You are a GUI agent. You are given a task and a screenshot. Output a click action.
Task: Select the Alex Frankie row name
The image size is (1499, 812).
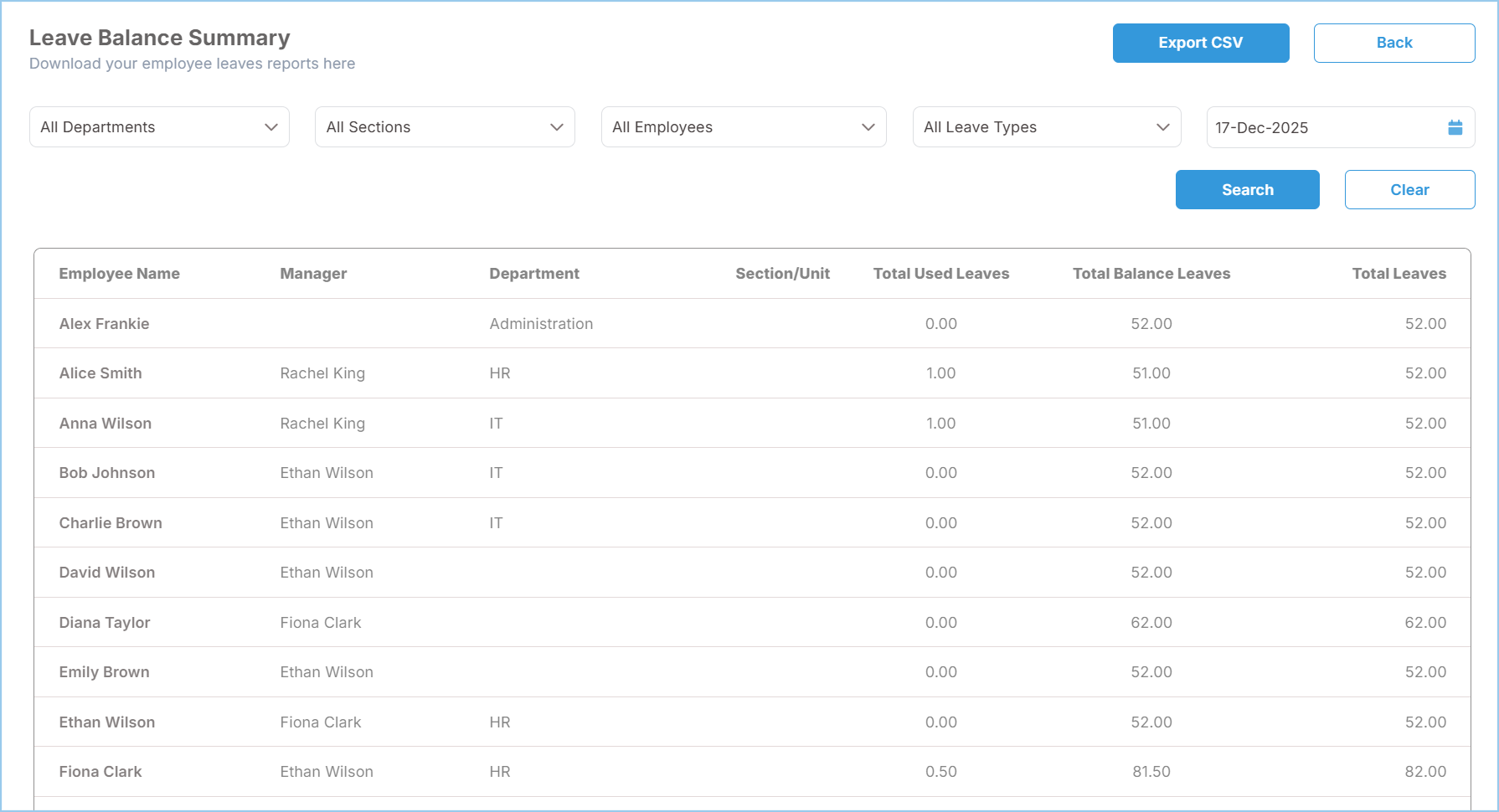click(x=104, y=324)
